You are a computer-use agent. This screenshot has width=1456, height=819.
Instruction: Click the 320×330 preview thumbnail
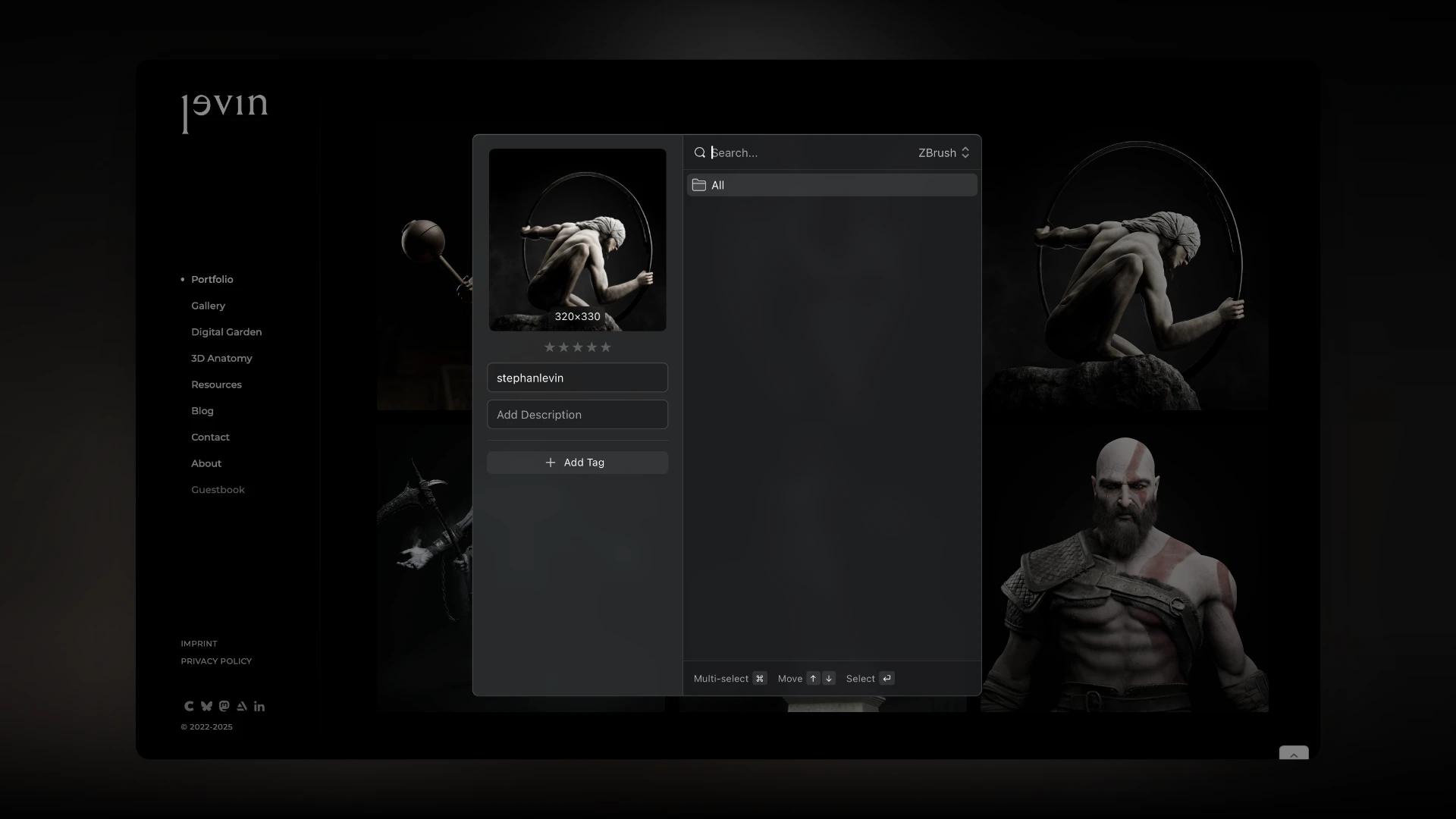577,240
